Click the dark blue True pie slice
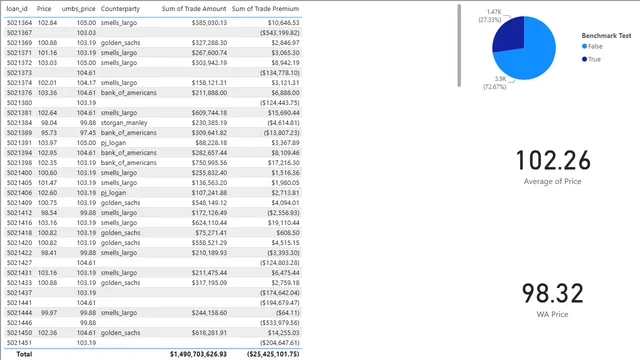This screenshot has height=360, width=640. [511, 35]
